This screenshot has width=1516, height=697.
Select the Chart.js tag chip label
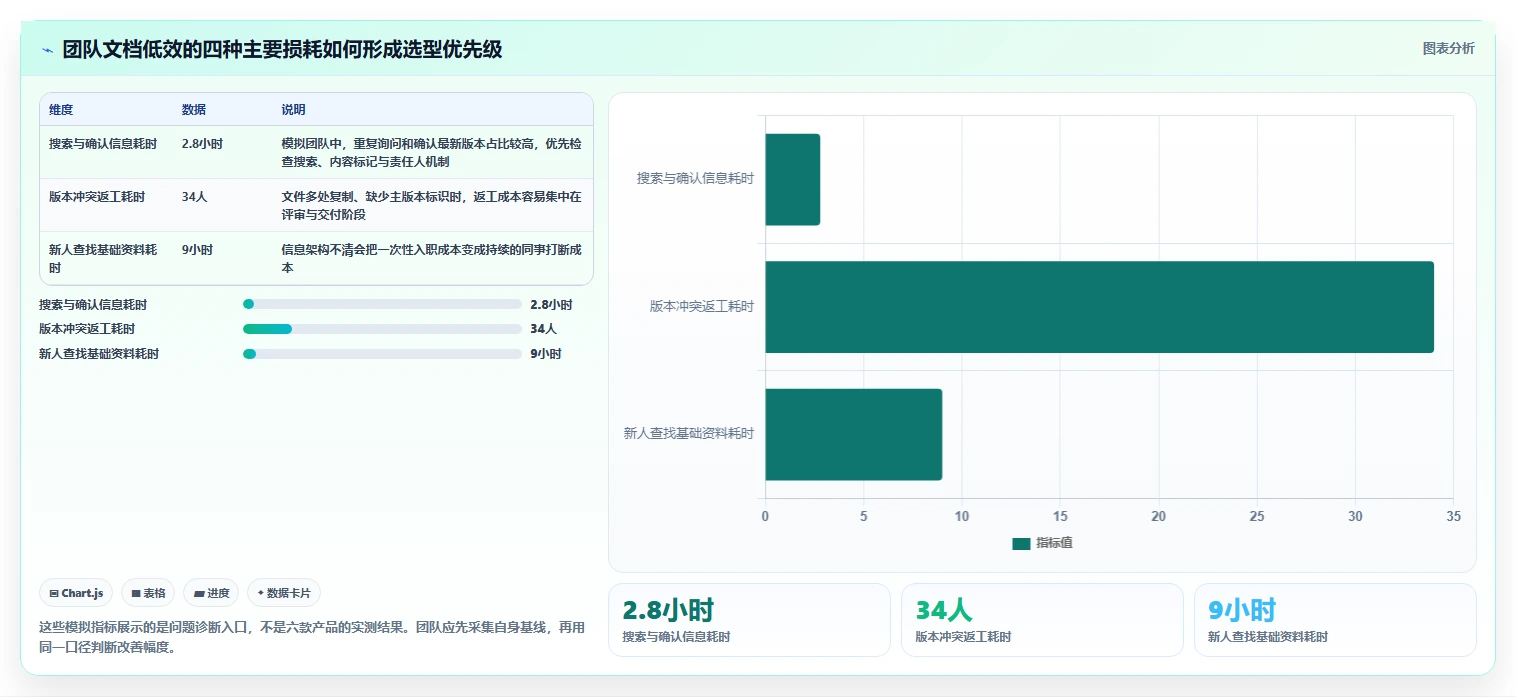coord(82,593)
